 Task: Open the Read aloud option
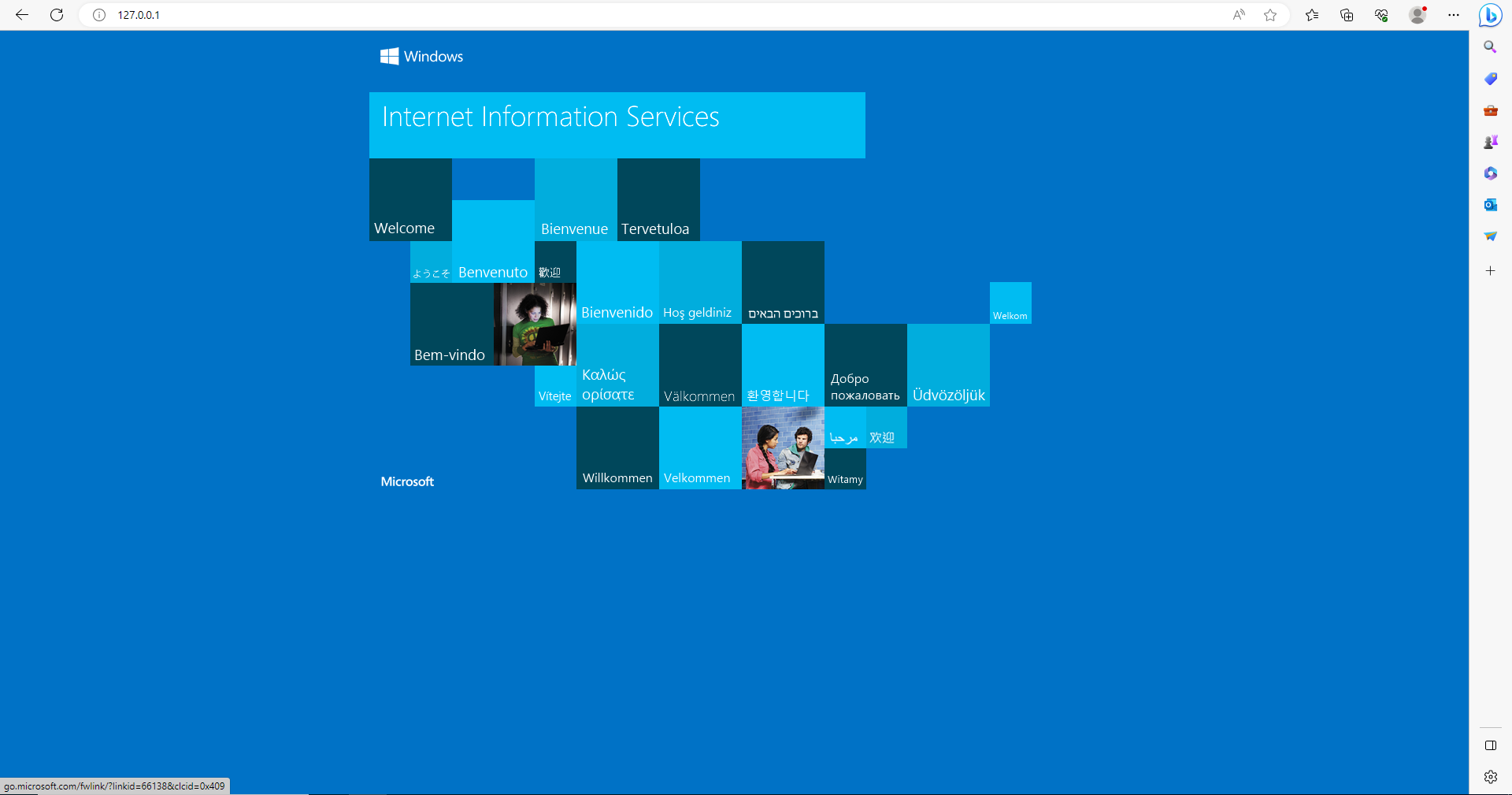pos(1239,15)
